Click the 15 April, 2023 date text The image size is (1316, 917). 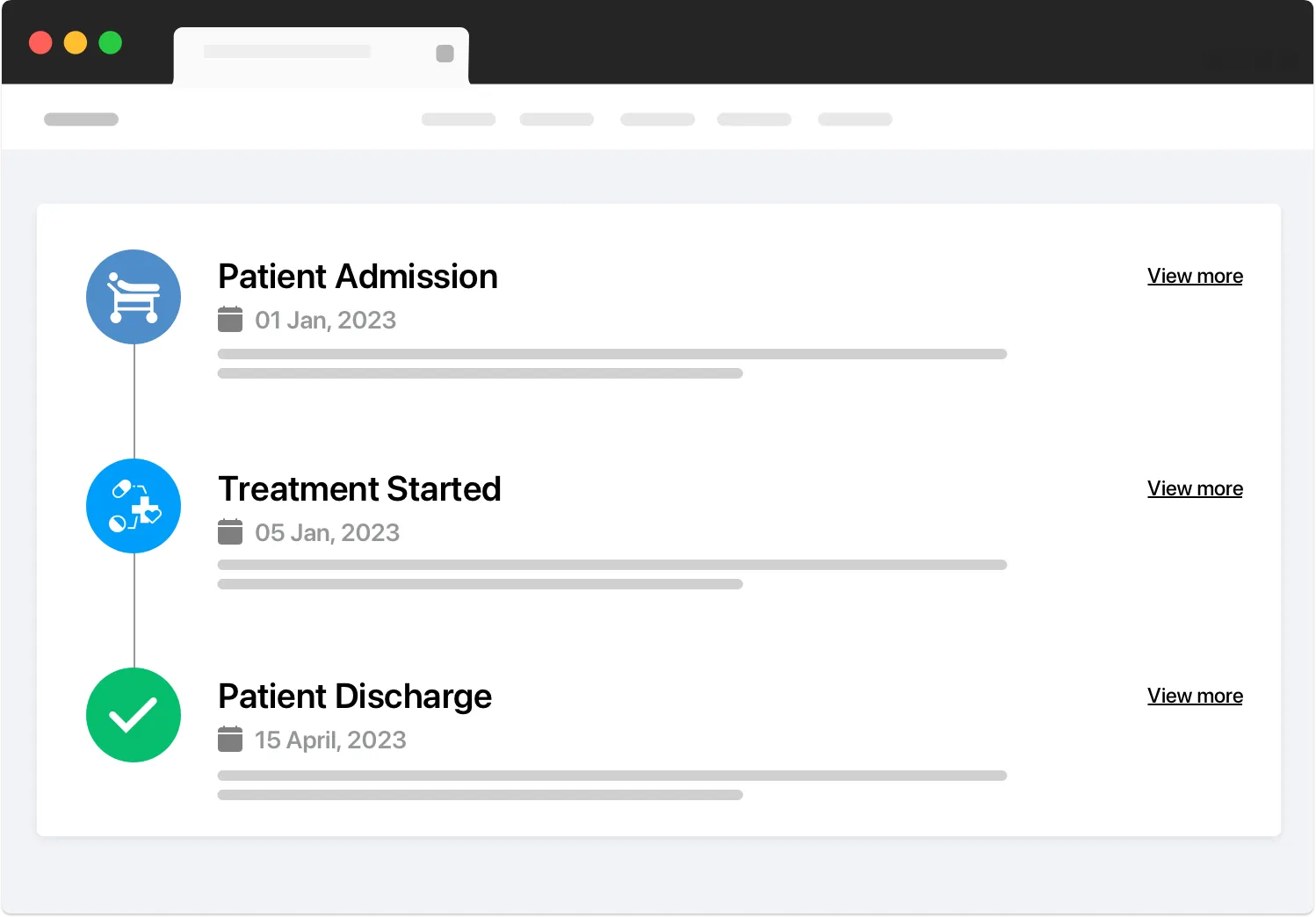click(330, 740)
